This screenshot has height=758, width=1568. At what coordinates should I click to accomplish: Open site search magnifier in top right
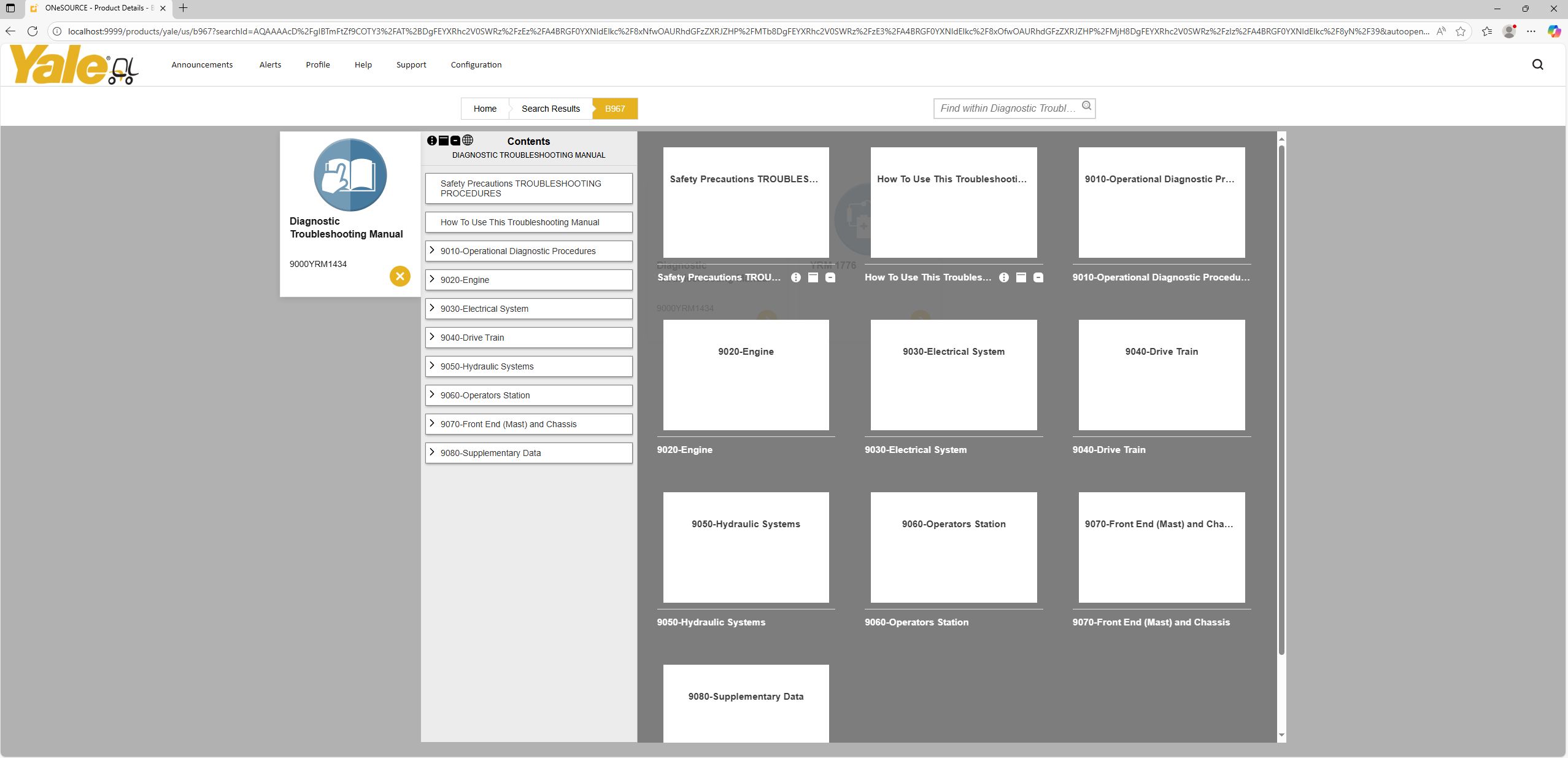pos(1537,64)
